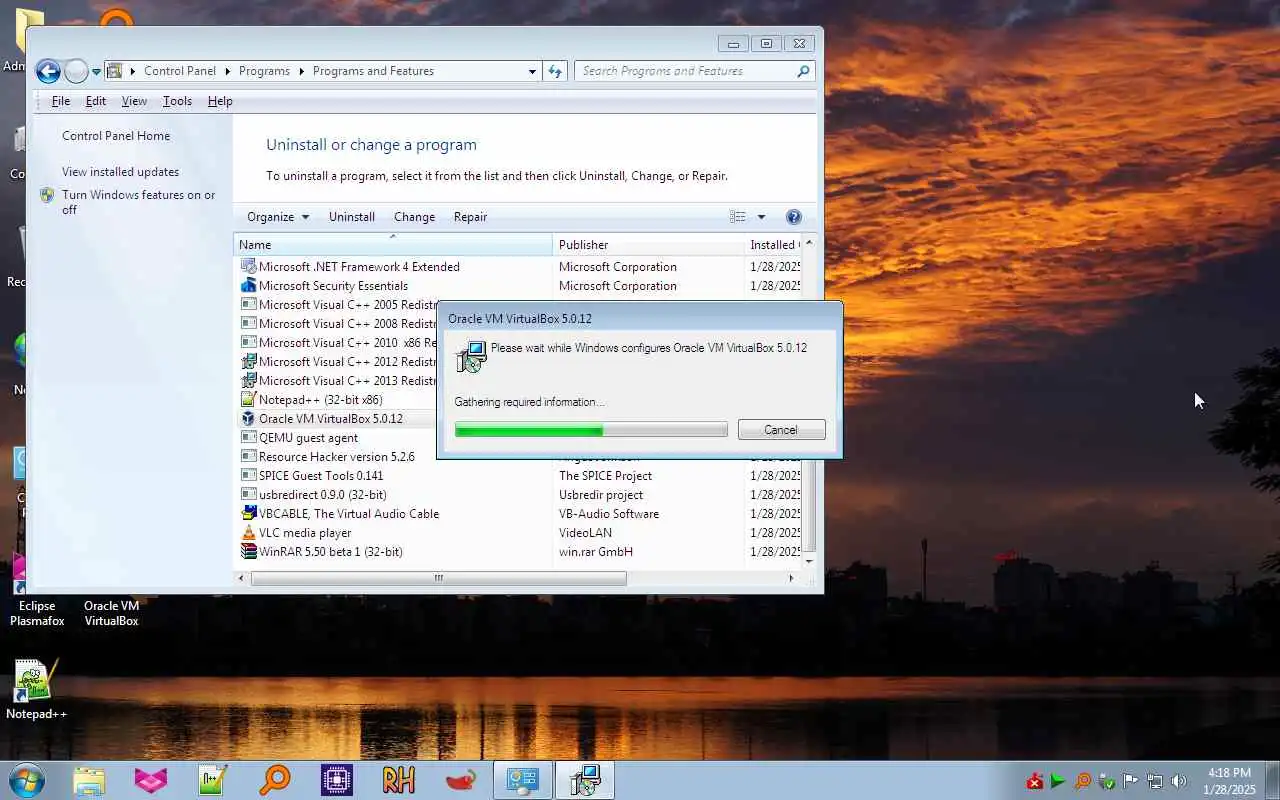The height and width of the screenshot is (800, 1280).
Task: Open Turn Windows features on or off
Action: click(138, 202)
